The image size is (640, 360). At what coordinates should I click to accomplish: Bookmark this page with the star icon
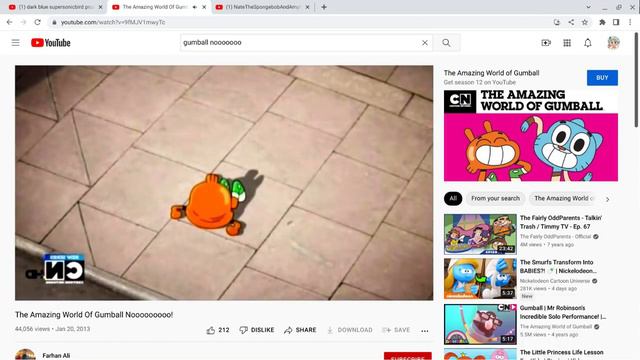585,22
